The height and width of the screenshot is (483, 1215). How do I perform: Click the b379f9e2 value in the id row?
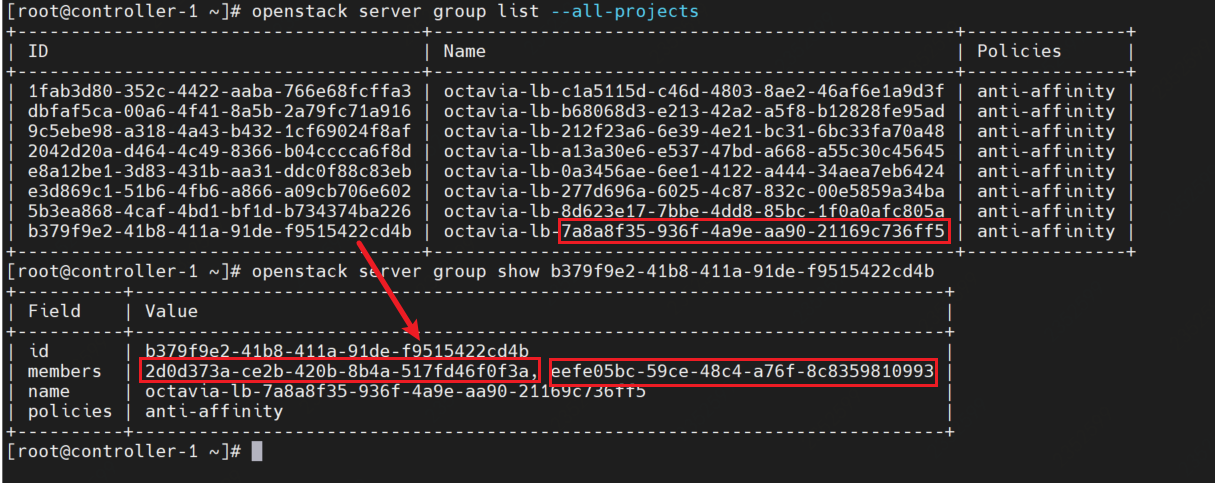[337, 351]
